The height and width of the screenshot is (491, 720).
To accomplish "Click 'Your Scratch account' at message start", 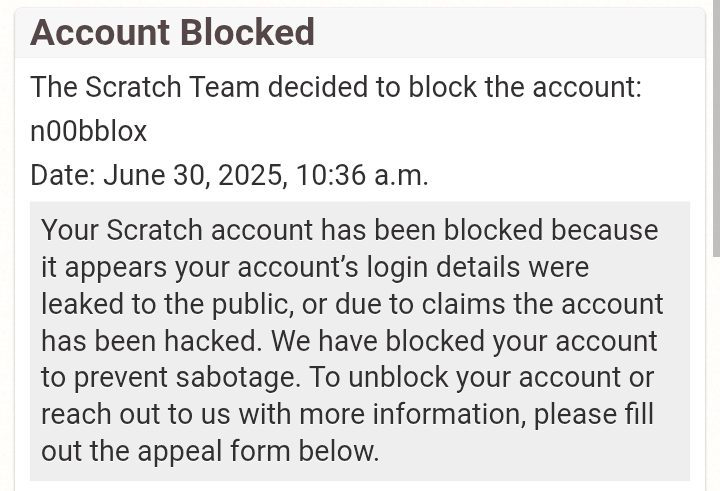I will click(177, 230).
